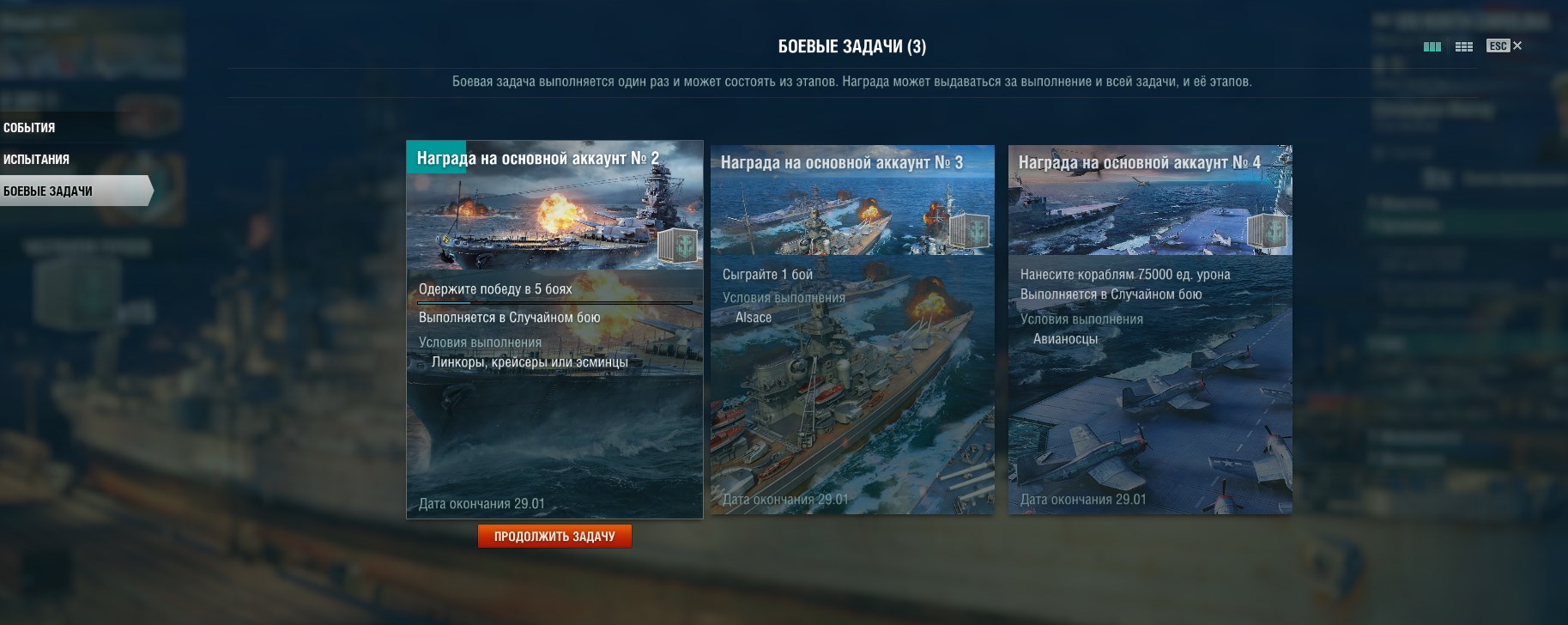Viewport: 1568px width, 625px height.
Task: Open the container reward icon on mission № 2
Action: pyautogui.click(x=679, y=245)
